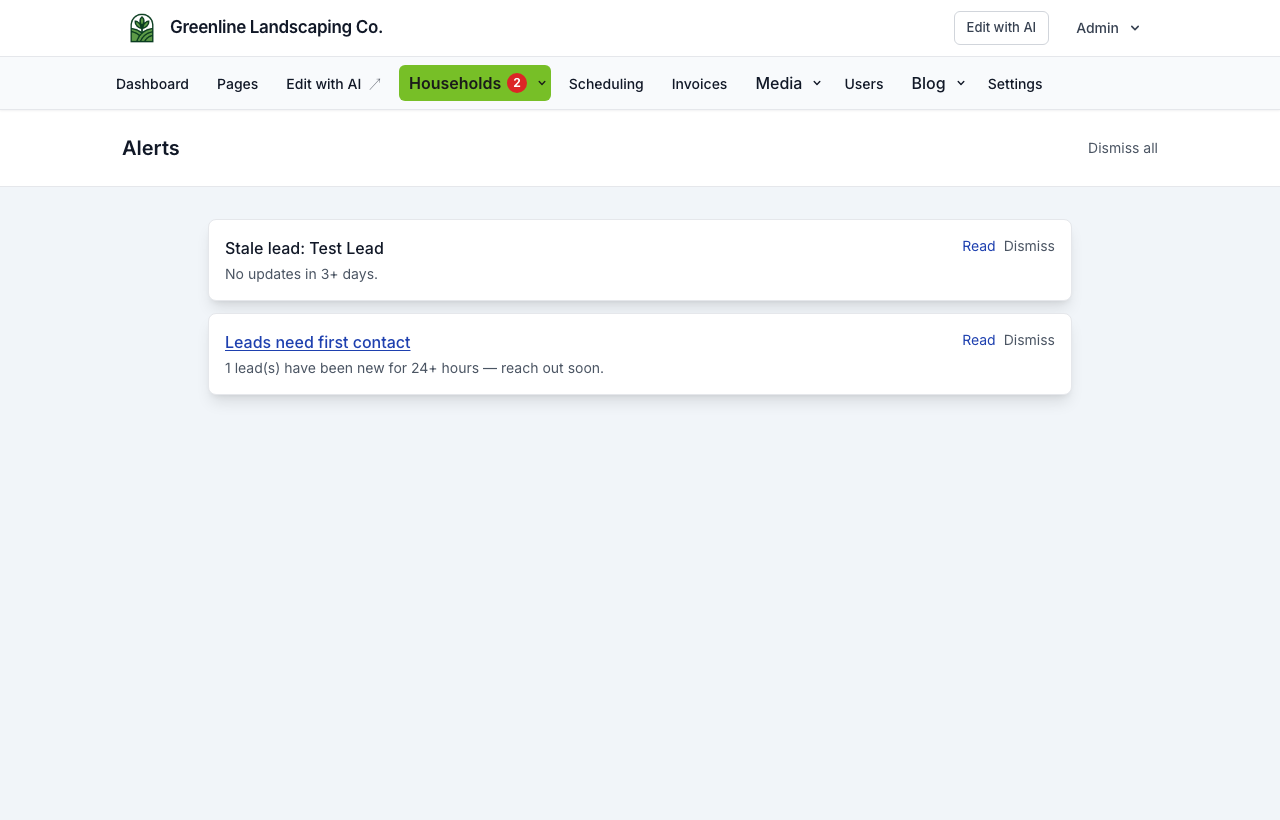Click the Stale lead: Test Lead title
The height and width of the screenshot is (820, 1280).
(304, 248)
